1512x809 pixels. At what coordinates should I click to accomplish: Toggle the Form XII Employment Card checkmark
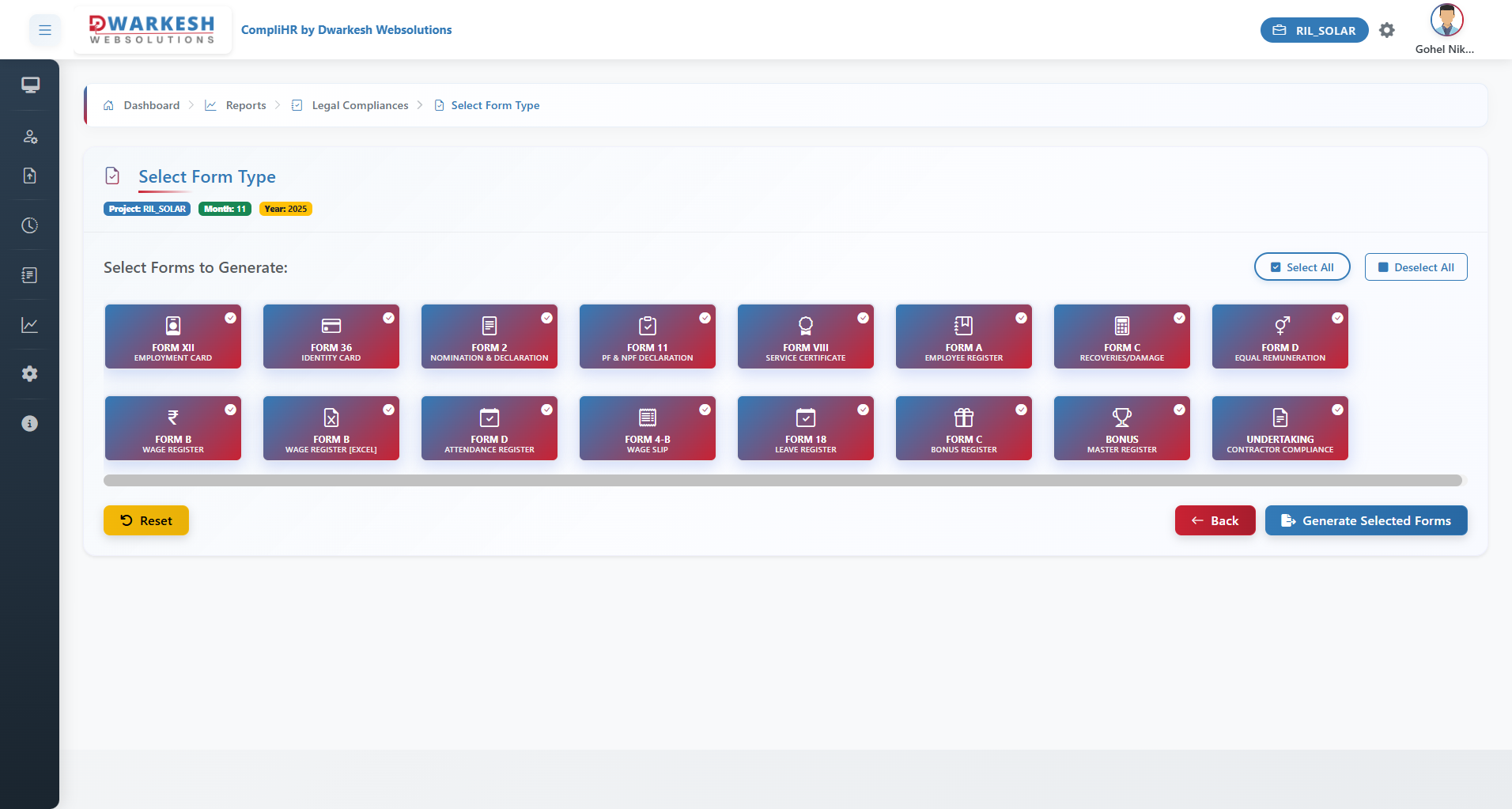click(x=230, y=318)
